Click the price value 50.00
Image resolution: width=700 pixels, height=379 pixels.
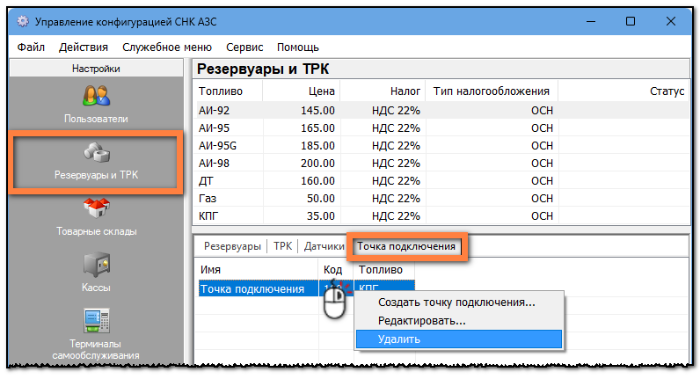pos(321,198)
